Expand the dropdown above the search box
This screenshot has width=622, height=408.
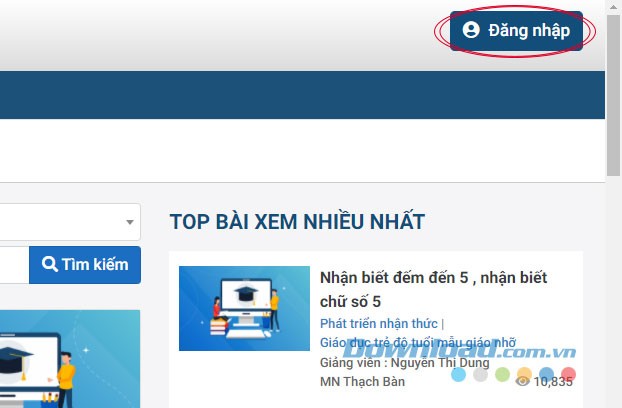129,221
